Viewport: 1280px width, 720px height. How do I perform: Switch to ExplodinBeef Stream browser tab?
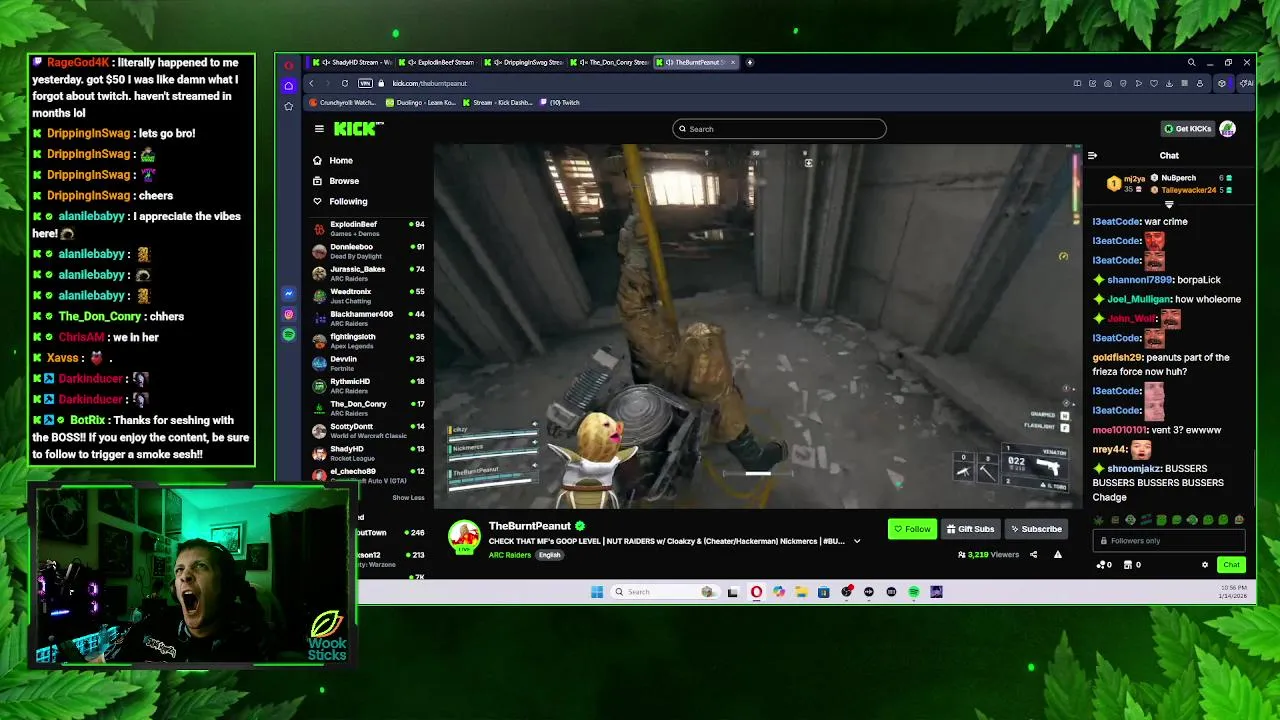[x=440, y=62]
